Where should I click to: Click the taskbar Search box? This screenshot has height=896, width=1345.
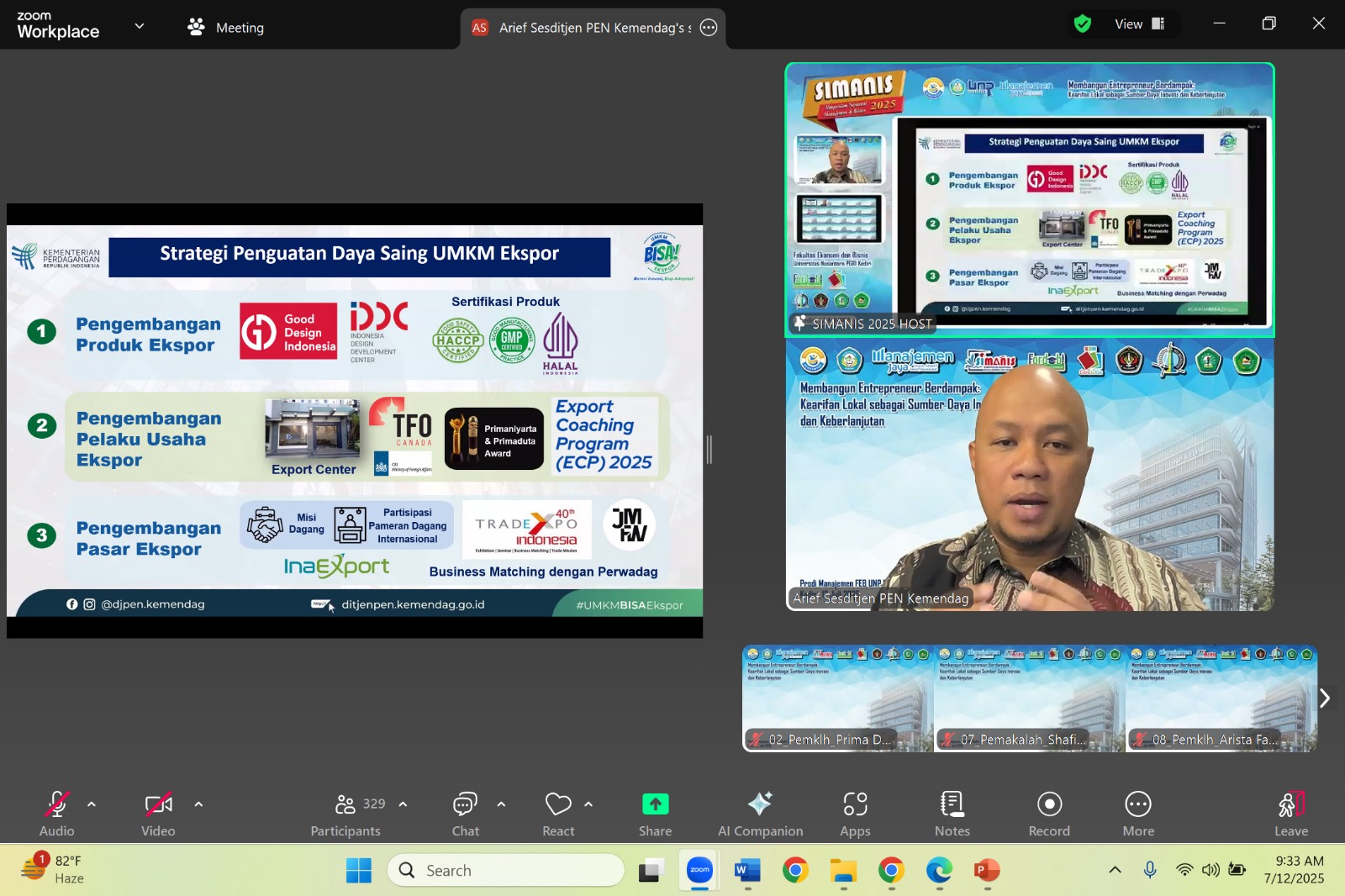pos(506,871)
